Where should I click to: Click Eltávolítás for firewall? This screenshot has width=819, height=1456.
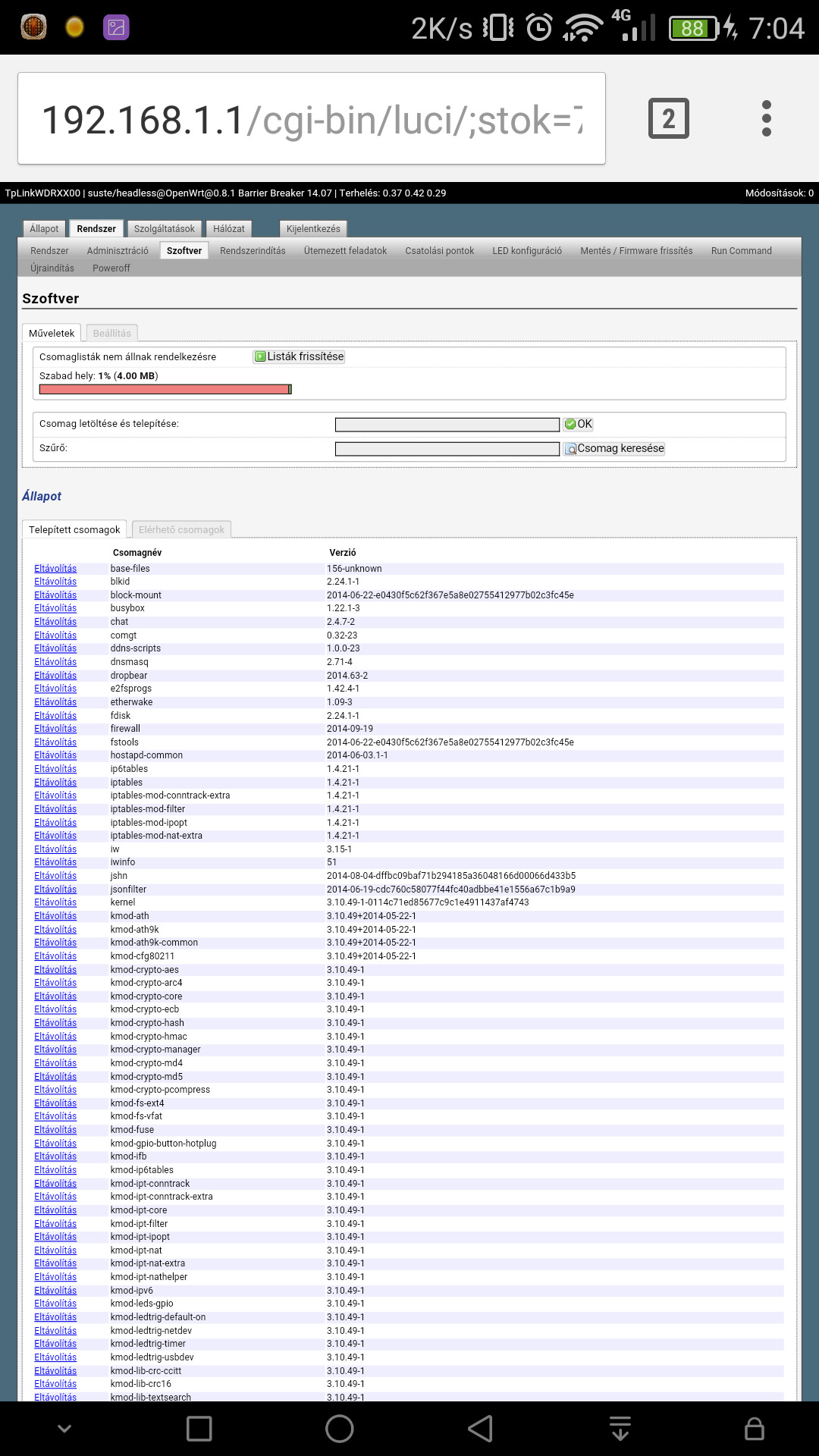pos(55,729)
